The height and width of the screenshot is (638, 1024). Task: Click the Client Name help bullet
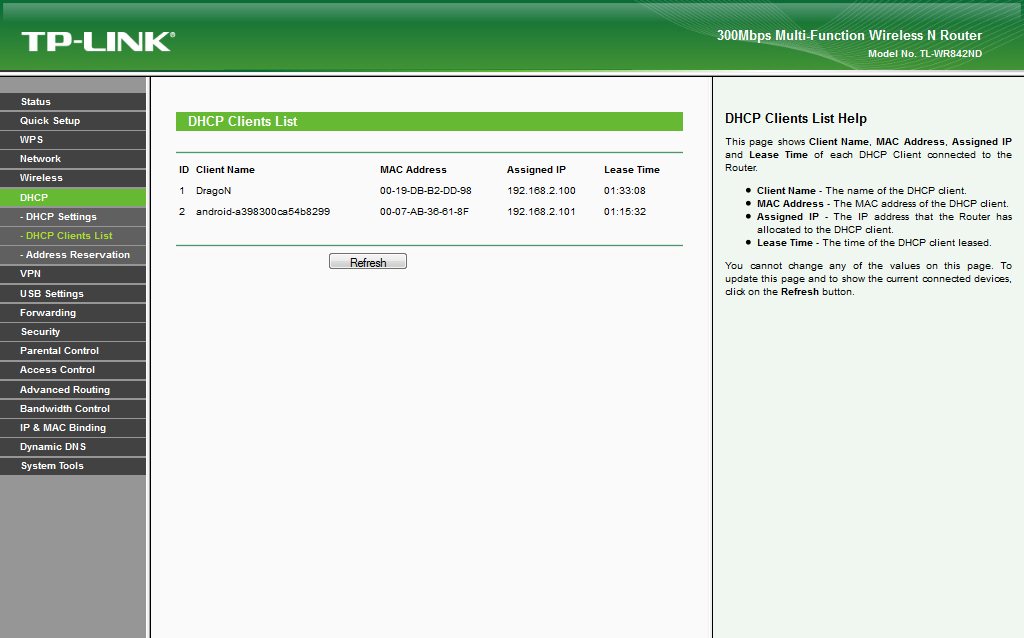coord(861,191)
